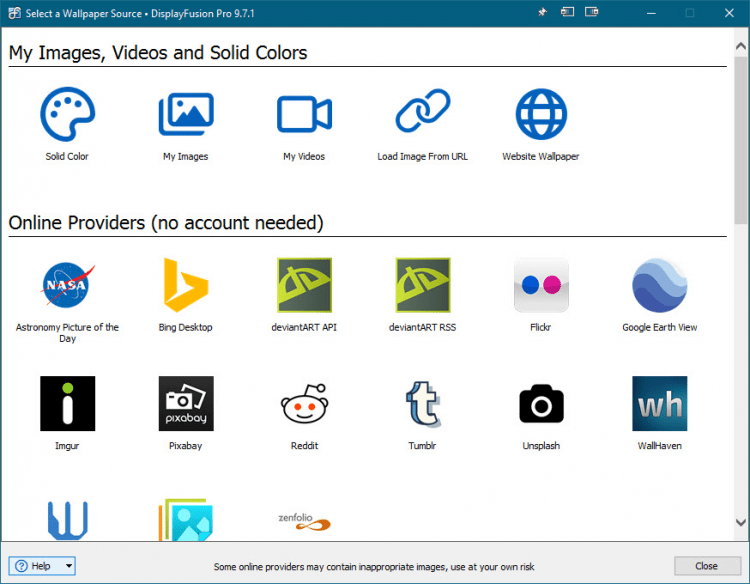Select the Solid Color palette icon
Viewport: 750px width, 584px height.
67,114
